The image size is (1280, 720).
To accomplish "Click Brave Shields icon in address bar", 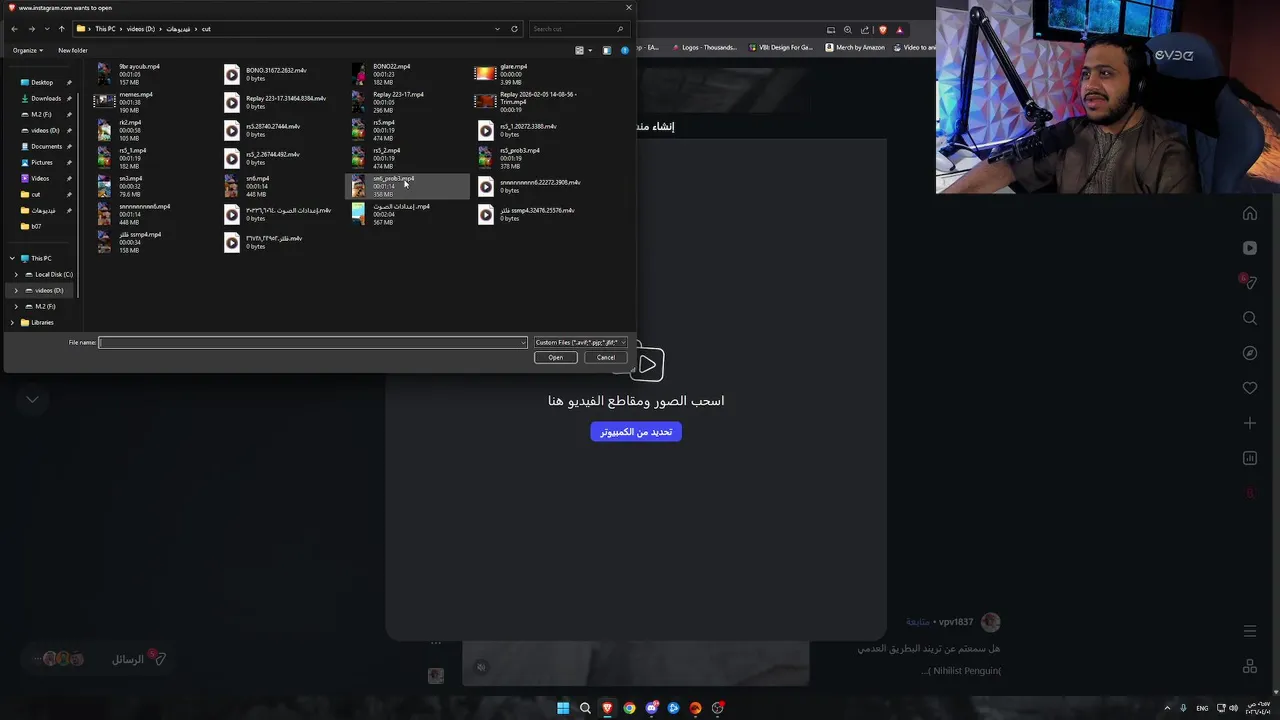I will pos(883,30).
